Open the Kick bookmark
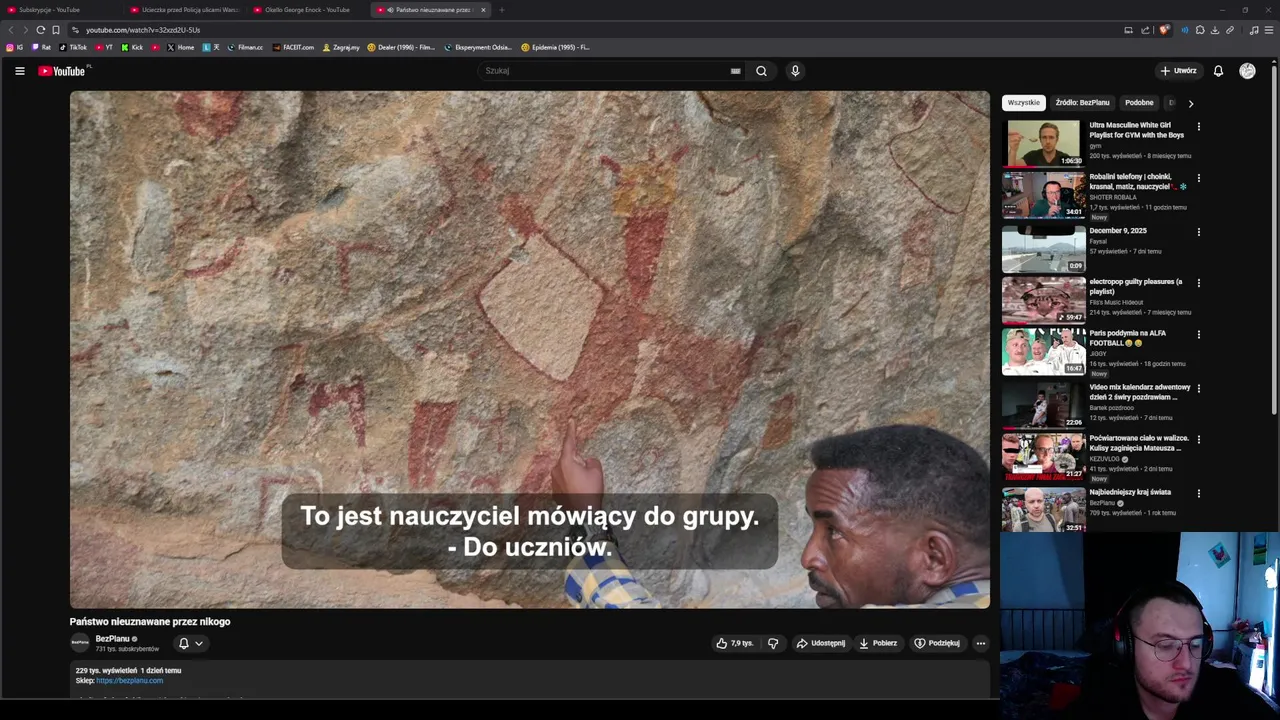 132,47
